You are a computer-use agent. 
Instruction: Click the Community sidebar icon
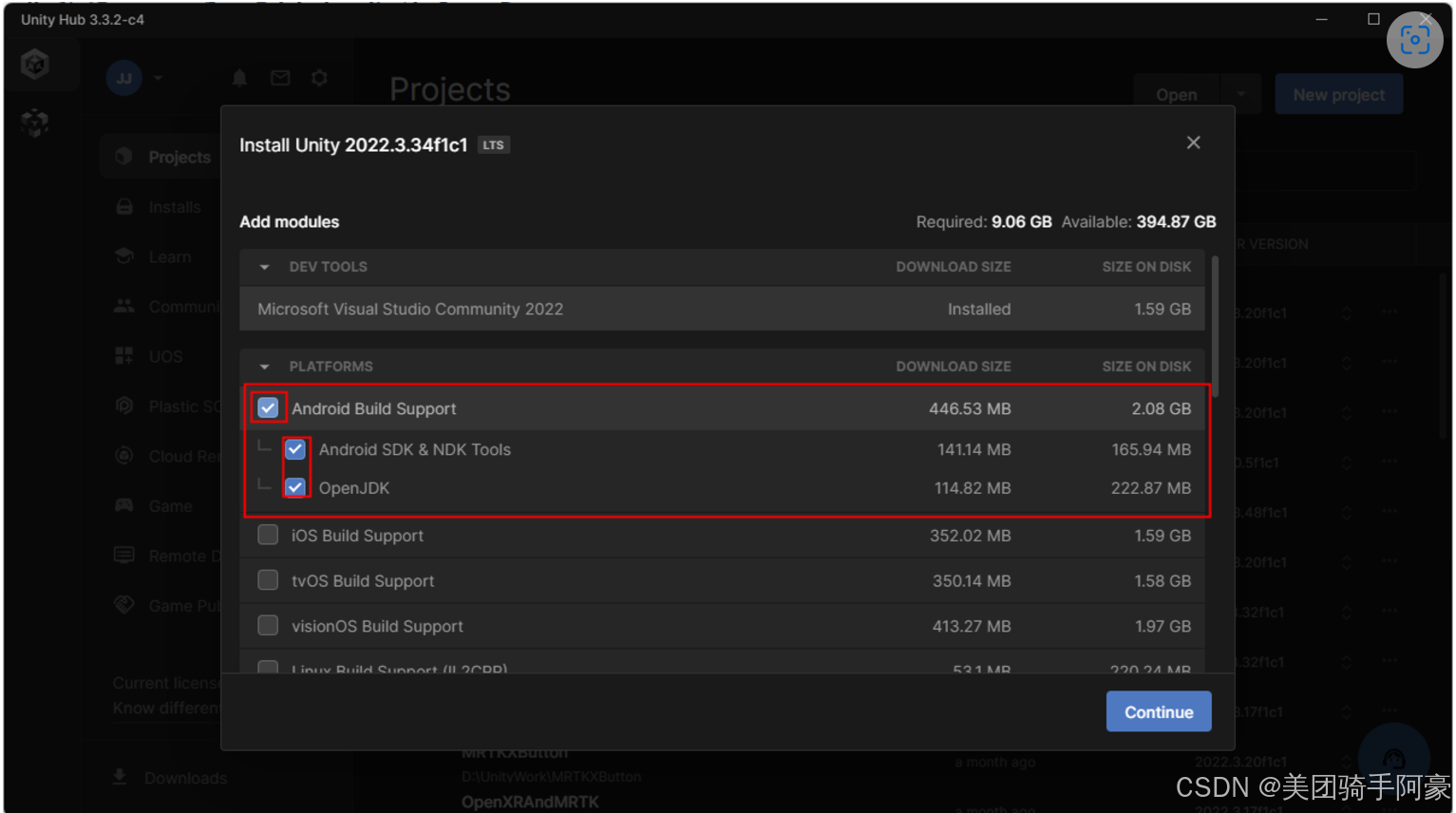(124, 307)
